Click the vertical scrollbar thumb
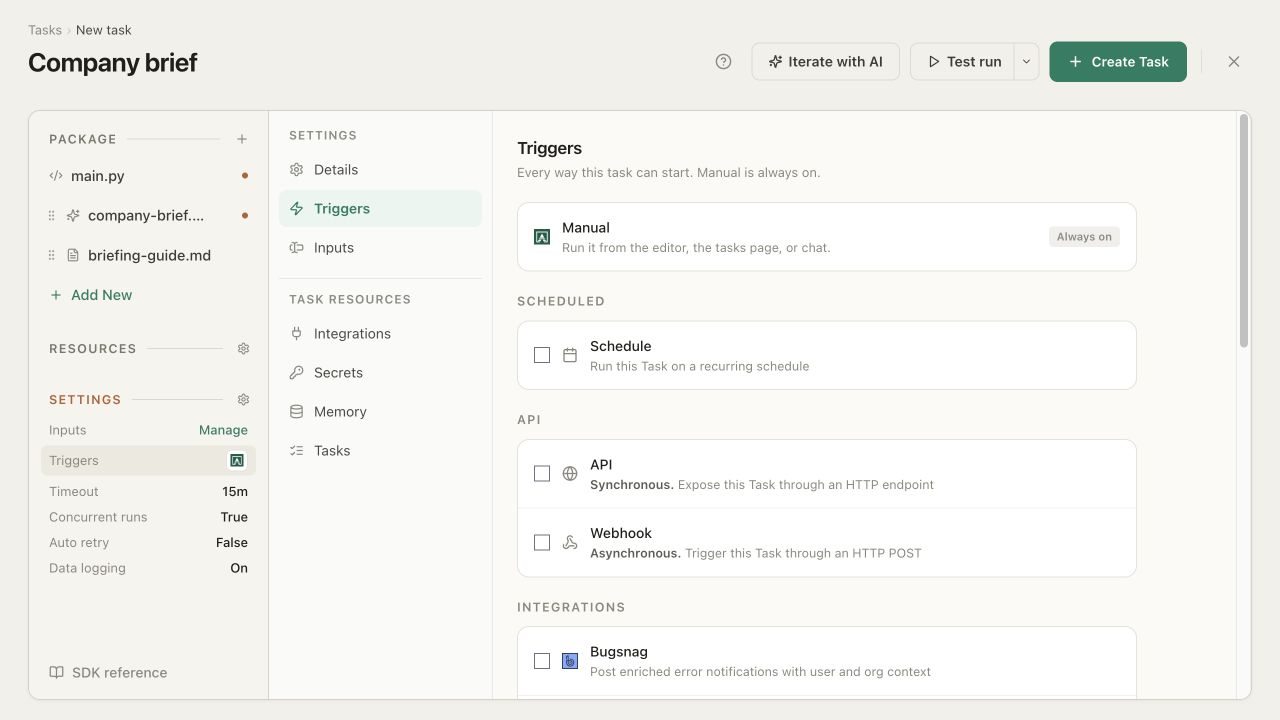This screenshot has width=1280, height=720. 1244,230
